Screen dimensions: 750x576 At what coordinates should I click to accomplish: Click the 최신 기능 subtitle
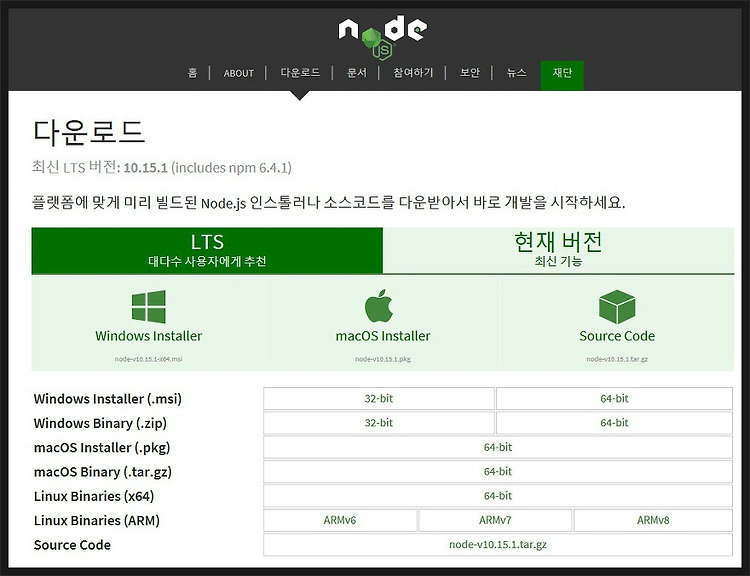(x=558, y=261)
